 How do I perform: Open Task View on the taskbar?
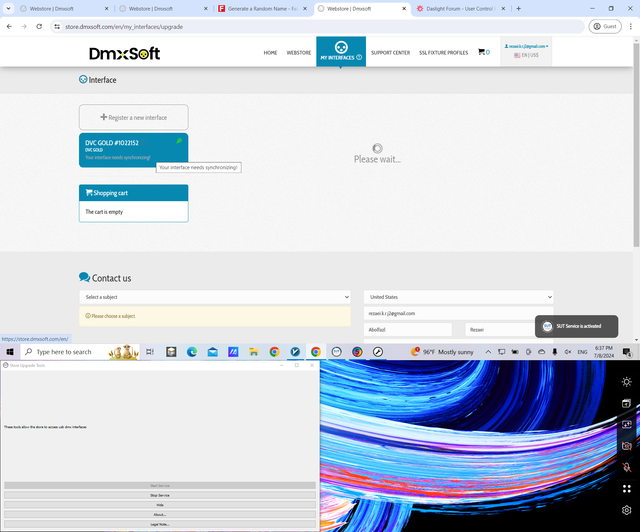pyautogui.click(x=150, y=352)
